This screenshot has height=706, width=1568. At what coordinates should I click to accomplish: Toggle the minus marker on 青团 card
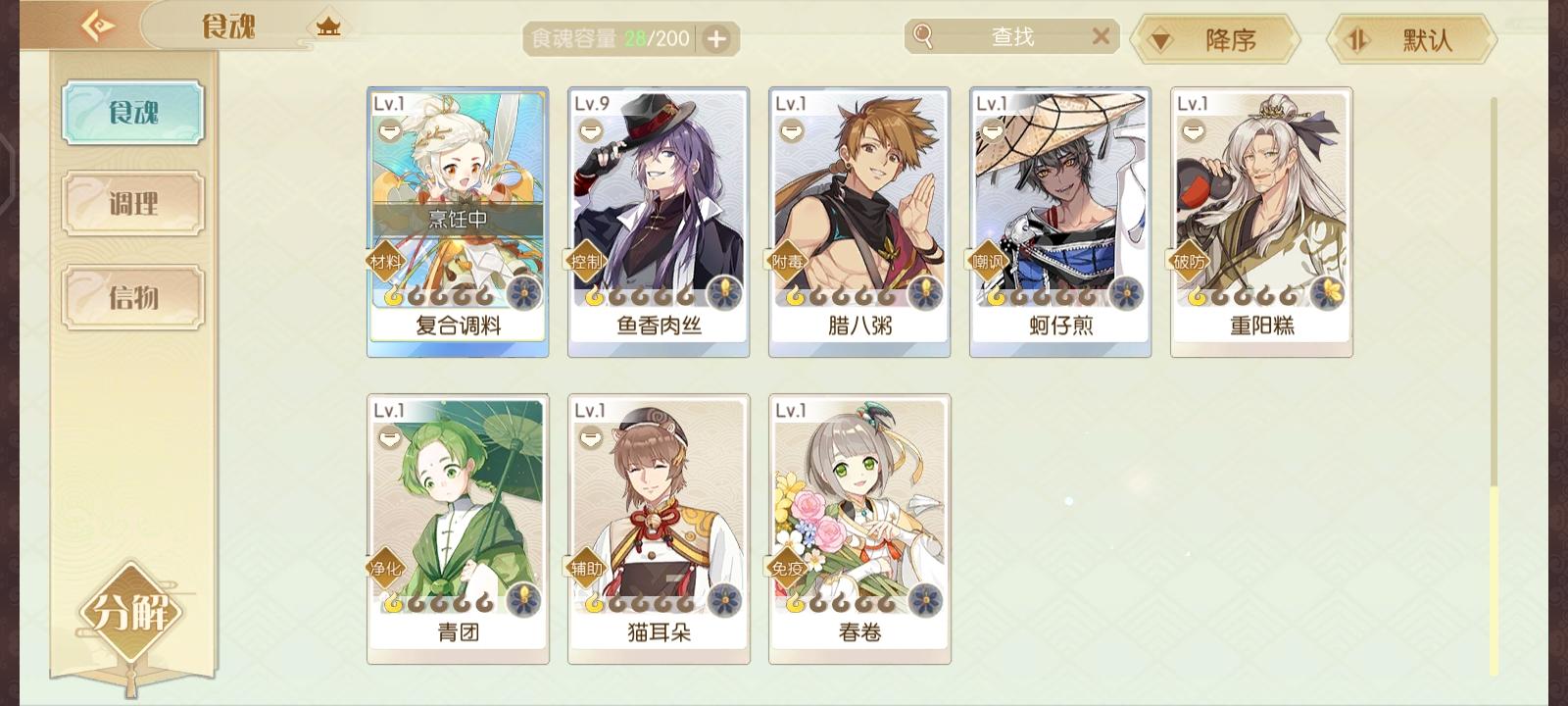coord(389,437)
